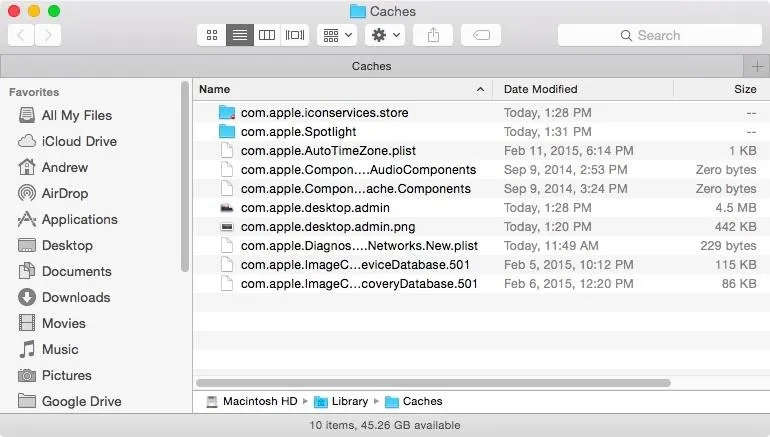770x437 pixels.
Task: Open Music in sidebar
Action: 49,350
